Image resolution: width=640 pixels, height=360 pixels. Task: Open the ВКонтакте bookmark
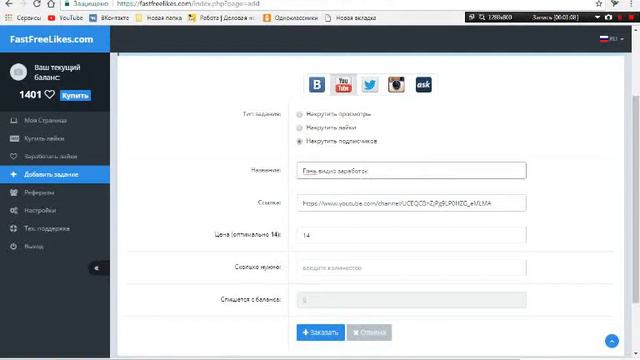pos(109,18)
